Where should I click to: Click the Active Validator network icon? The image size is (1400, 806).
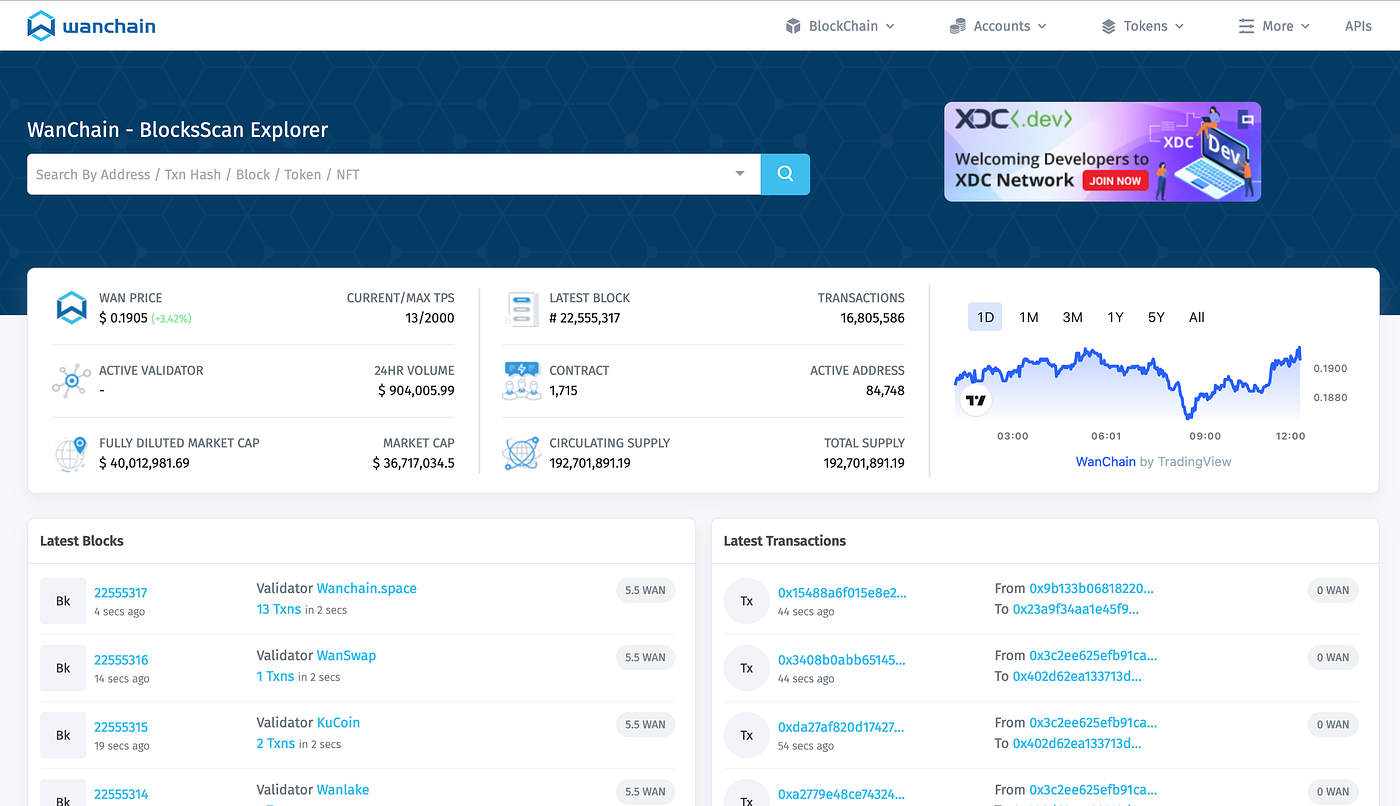[x=71, y=381]
